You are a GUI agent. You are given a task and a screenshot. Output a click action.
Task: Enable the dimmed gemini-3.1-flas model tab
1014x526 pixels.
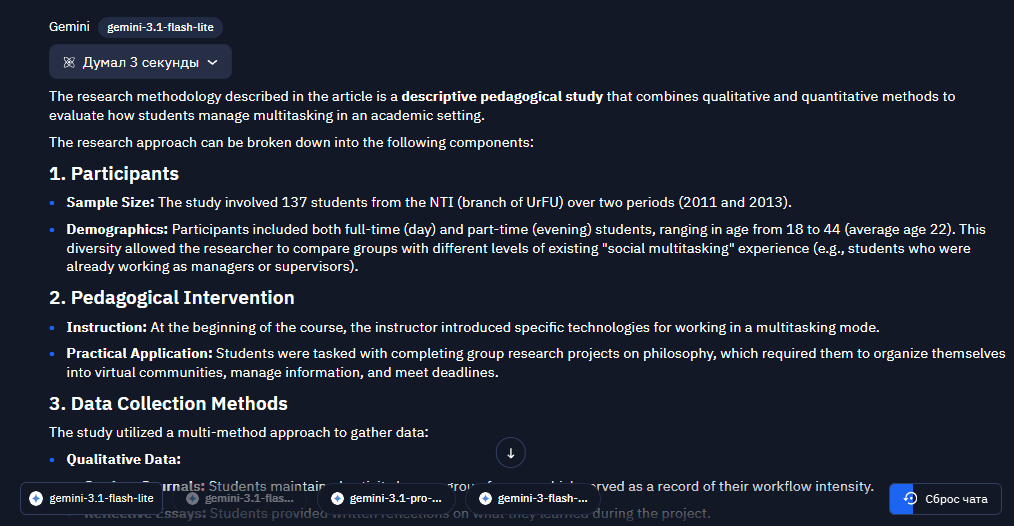point(239,498)
